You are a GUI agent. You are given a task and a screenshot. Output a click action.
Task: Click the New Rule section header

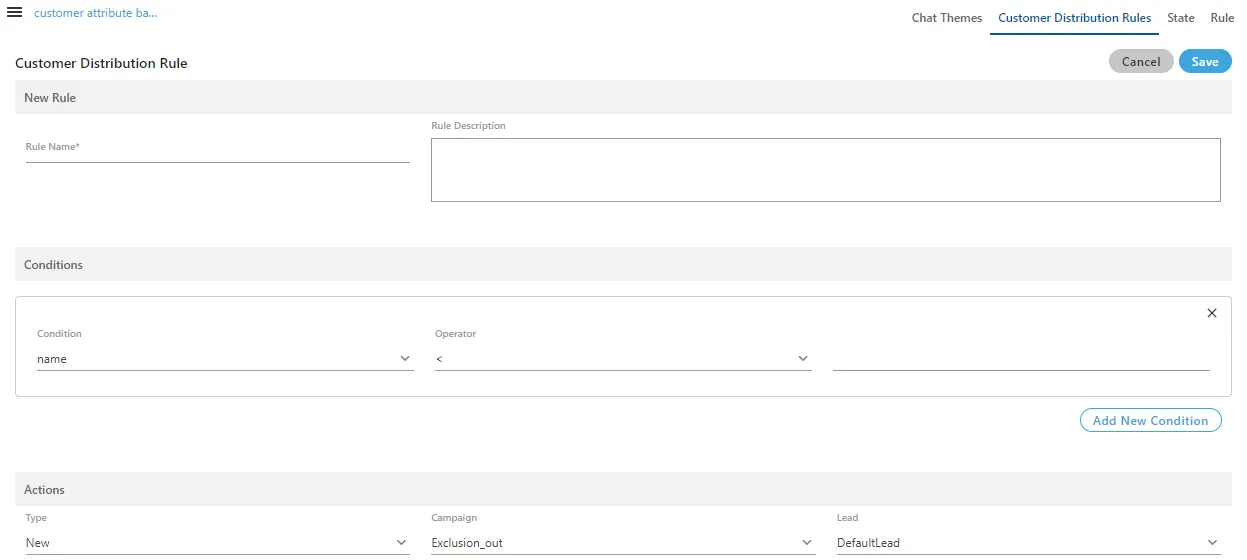623,98
